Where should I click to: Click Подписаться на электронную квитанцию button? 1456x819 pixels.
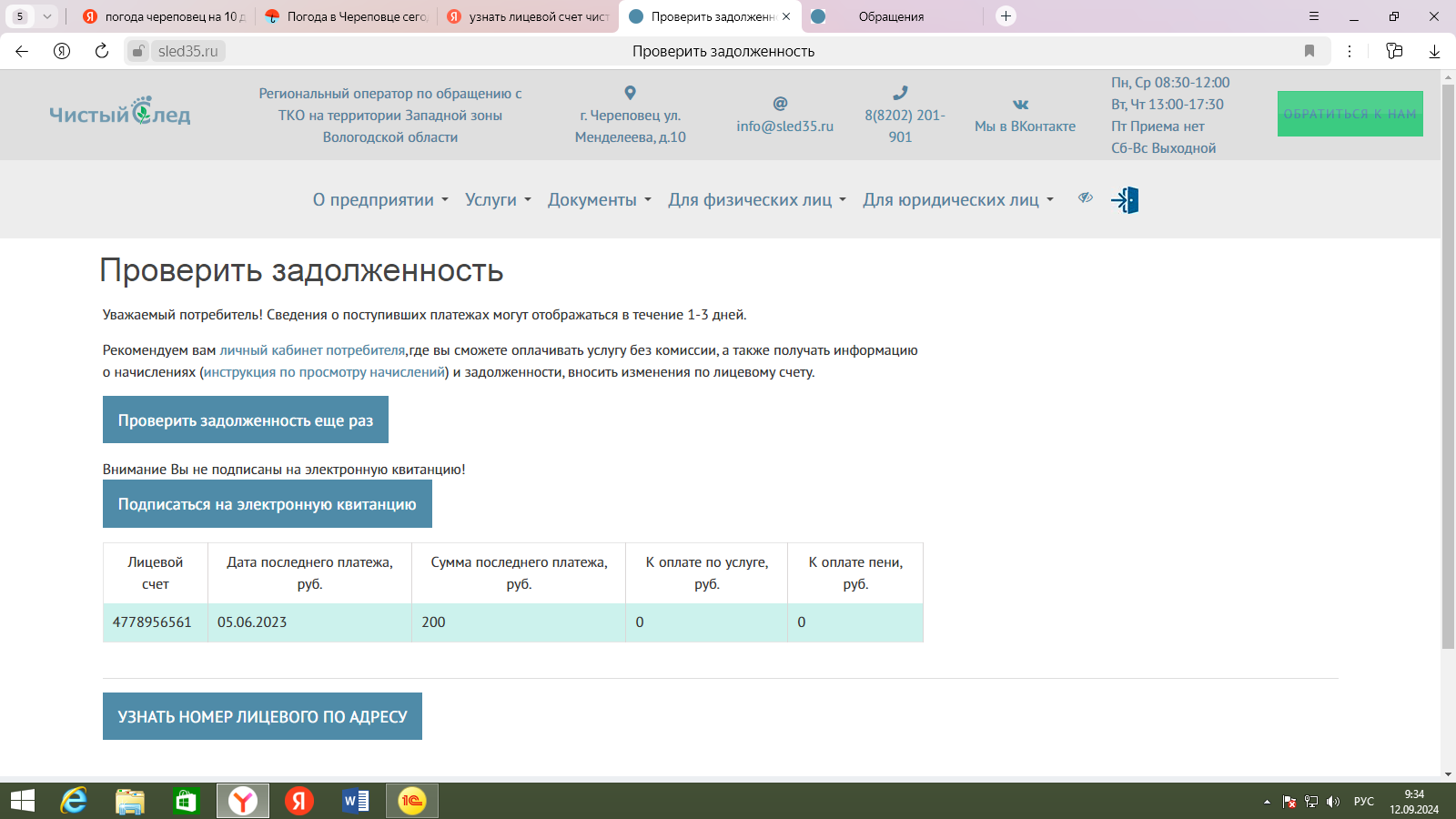(x=267, y=504)
